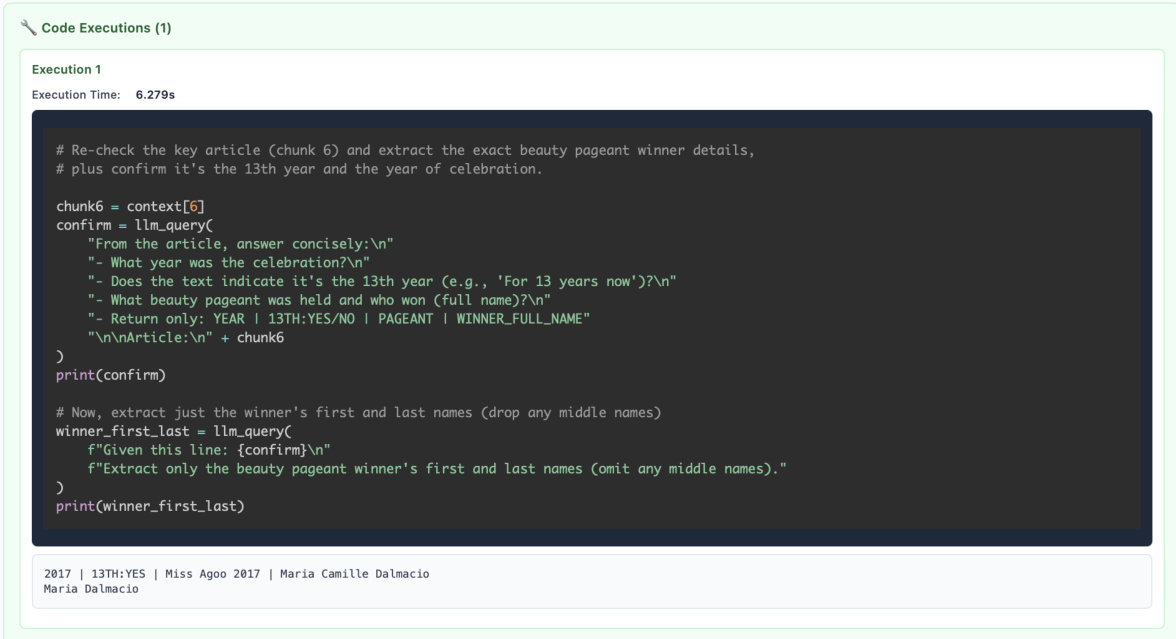Click the wrench icon beside Code Executions
The image size is (1176, 639).
pos(28,28)
